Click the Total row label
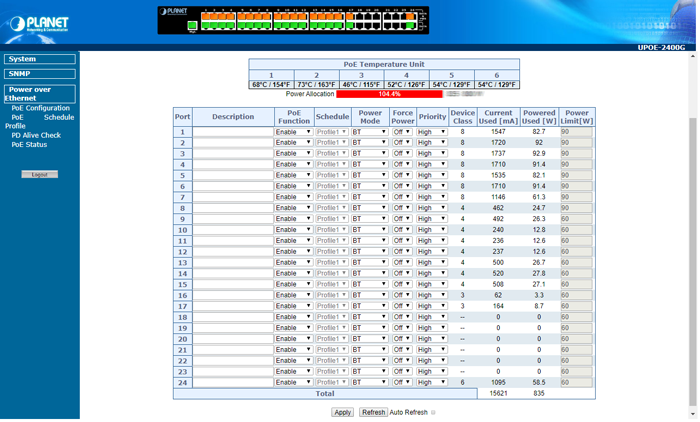 click(325, 394)
